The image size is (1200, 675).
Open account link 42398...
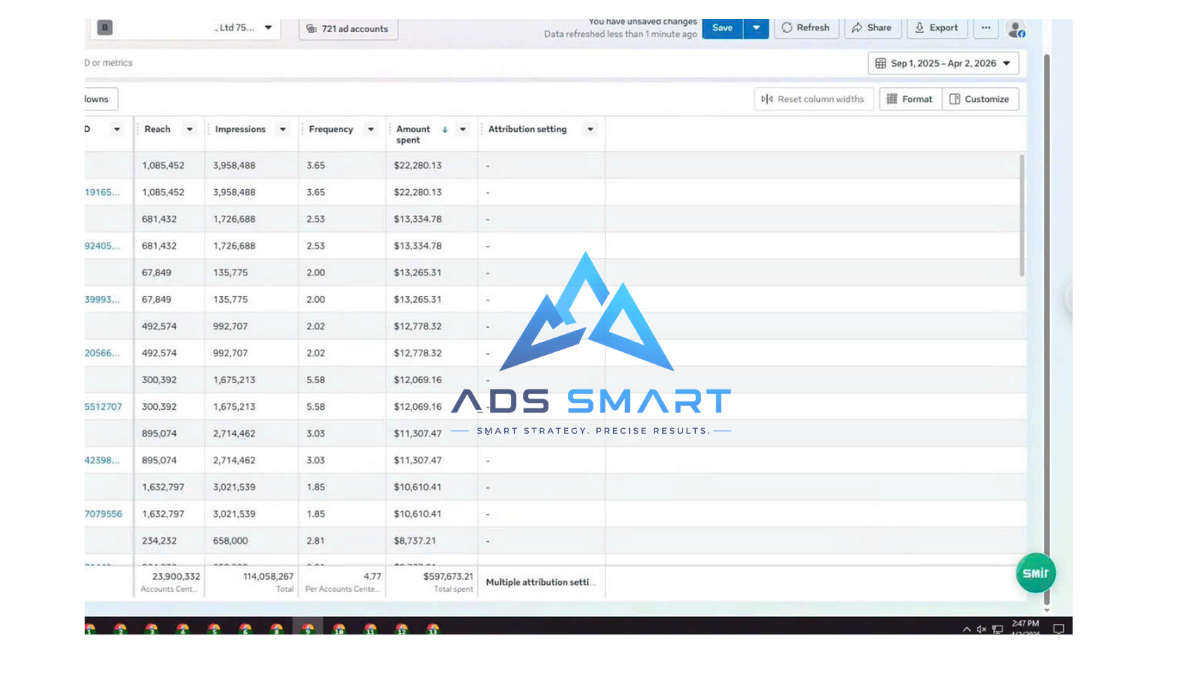point(102,460)
